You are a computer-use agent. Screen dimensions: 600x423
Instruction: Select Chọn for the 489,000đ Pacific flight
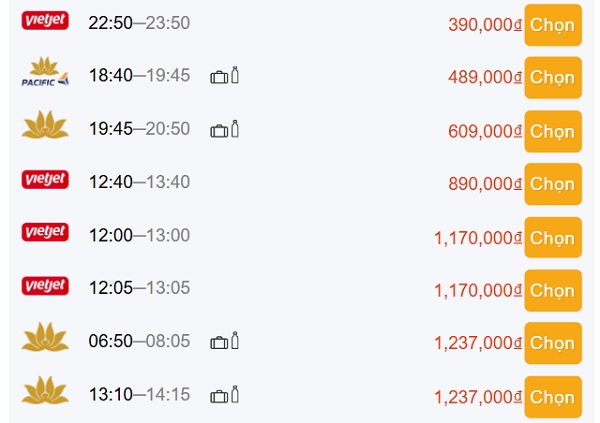click(x=553, y=77)
